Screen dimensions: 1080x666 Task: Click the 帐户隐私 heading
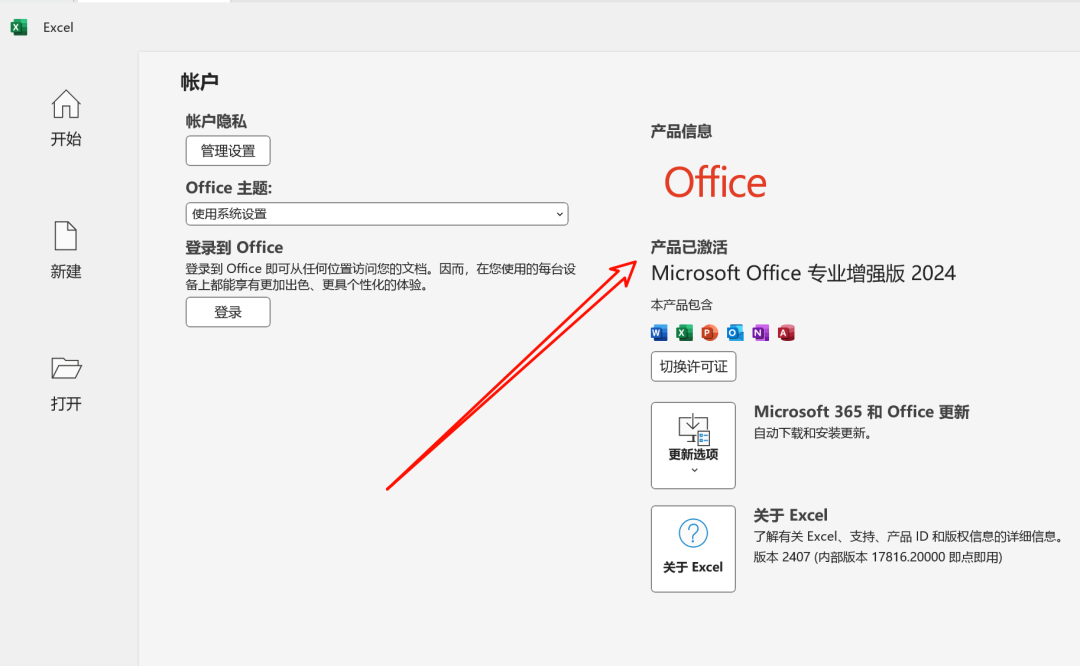[x=216, y=121]
